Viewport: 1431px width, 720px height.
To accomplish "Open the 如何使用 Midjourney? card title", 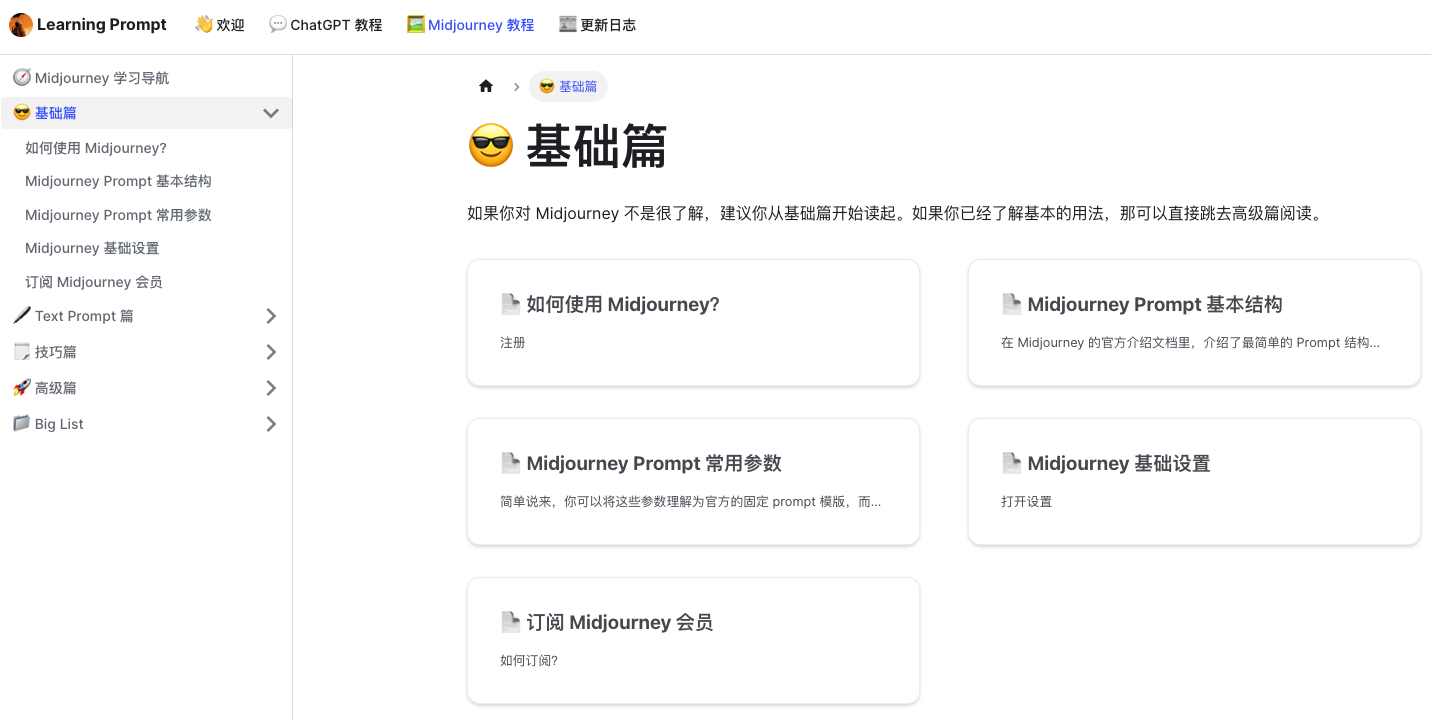I will [623, 304].
